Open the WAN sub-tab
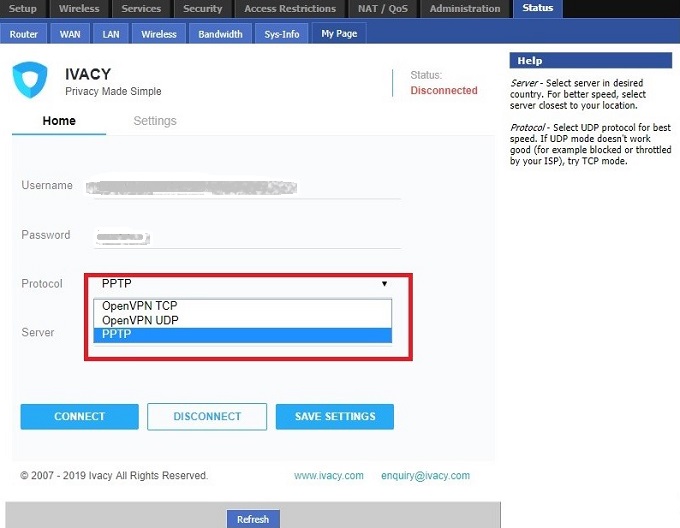Screen dimensions: 680x528 (x=70, y=34)
